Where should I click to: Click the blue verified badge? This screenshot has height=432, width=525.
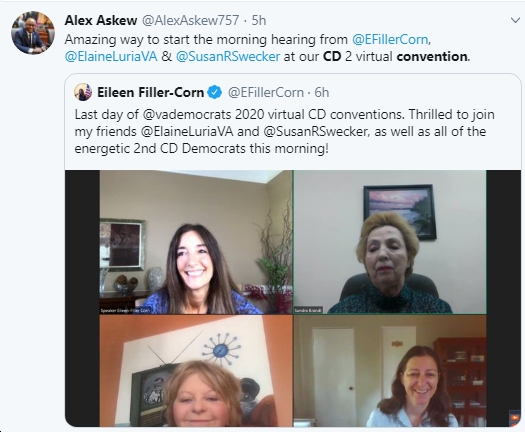coord(215,92)
